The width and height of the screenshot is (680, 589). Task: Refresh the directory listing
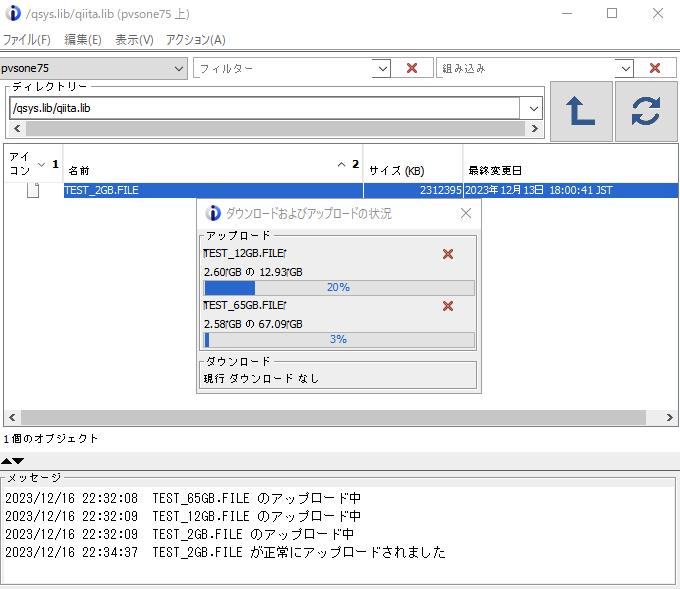(646, 111)
